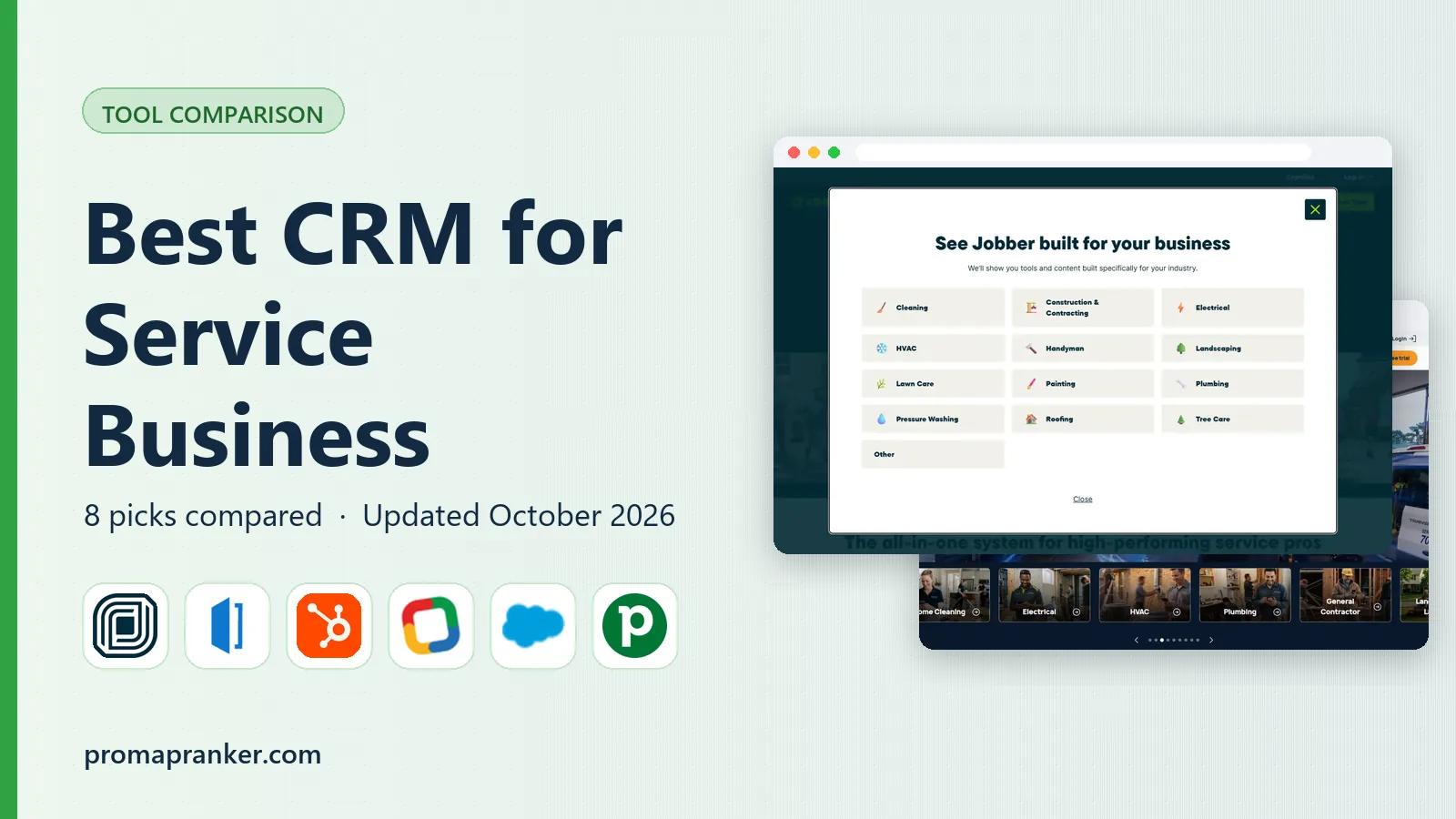This screenshot has height=819, width=1456.
Task: Click the yellow traffic light dot
Action: pyautogui.click(x=814, y=152)
